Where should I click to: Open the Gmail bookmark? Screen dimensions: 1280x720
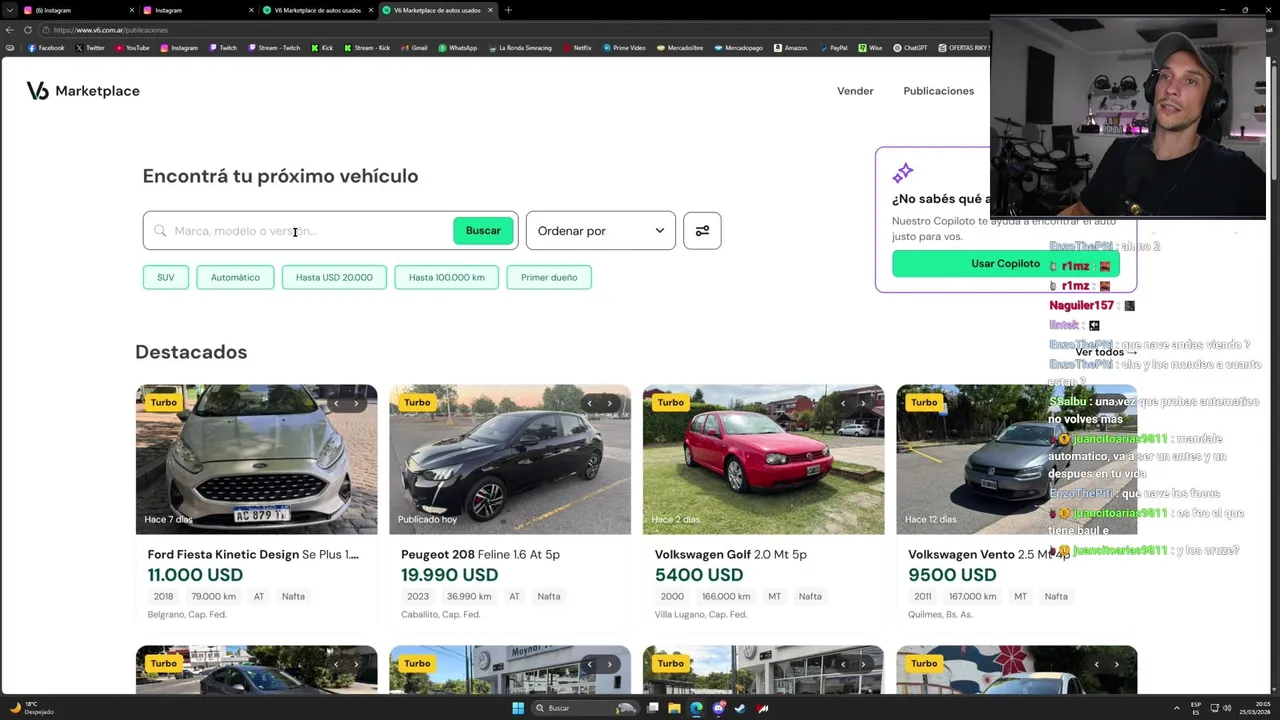tap(414, 48)
